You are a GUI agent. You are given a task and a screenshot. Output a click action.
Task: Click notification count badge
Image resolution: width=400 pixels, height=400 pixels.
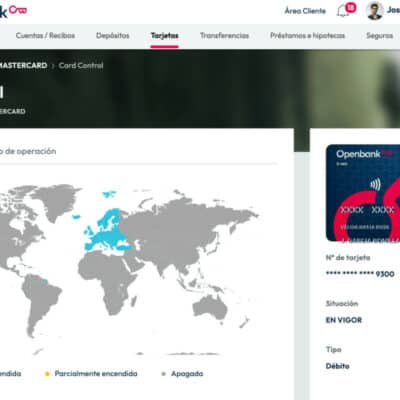(350, 7)
